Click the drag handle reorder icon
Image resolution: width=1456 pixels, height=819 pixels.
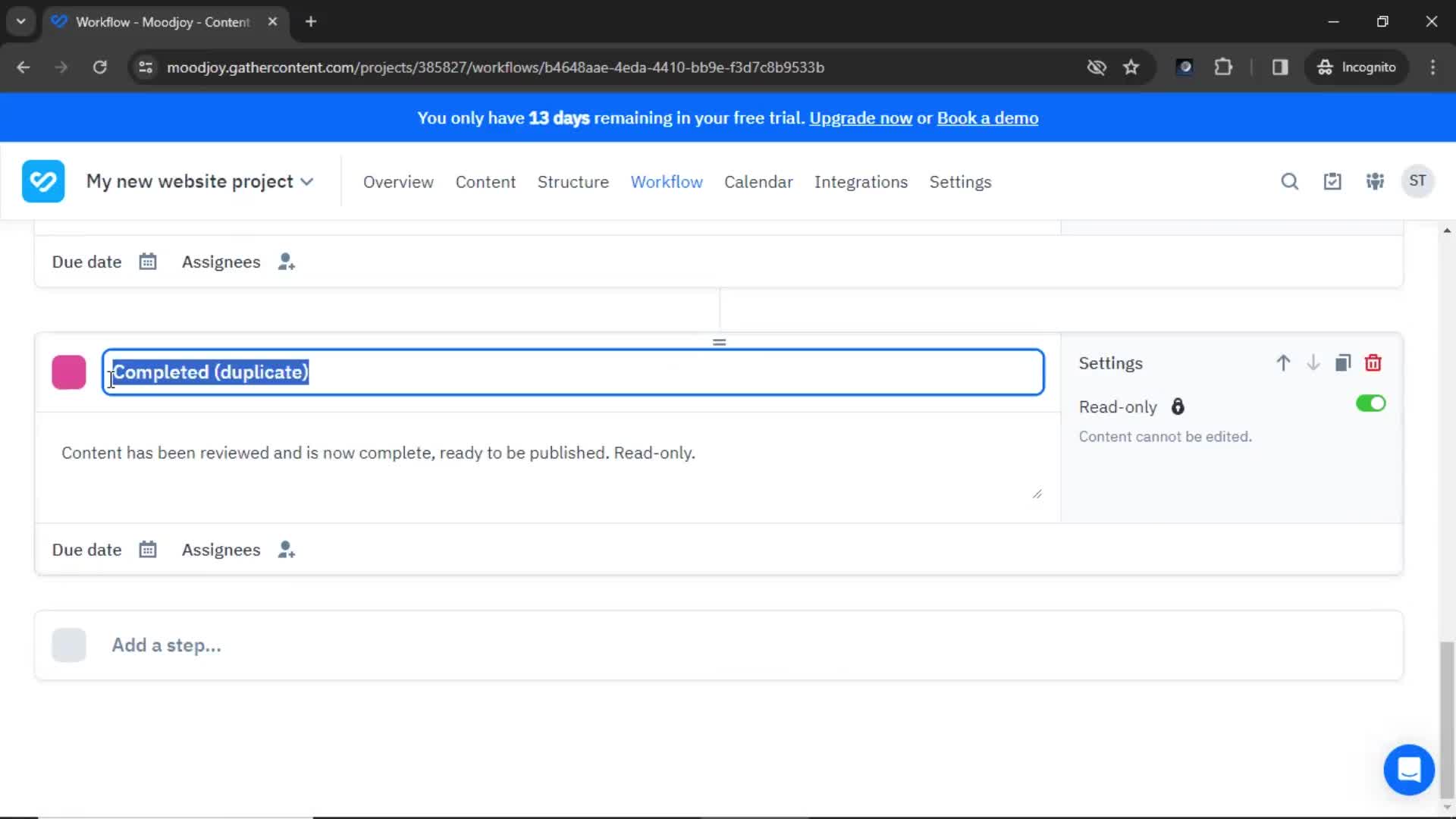tap(720, 342)
